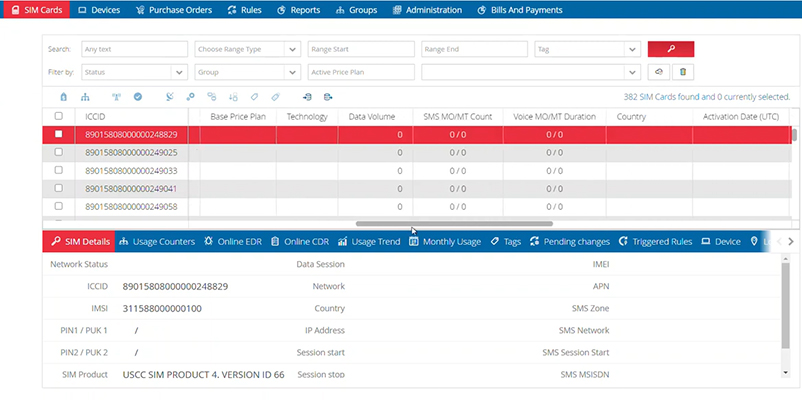
Task: Select the checkbox for ICCID 8901580800000249041
Action: (x=59, y=188)
